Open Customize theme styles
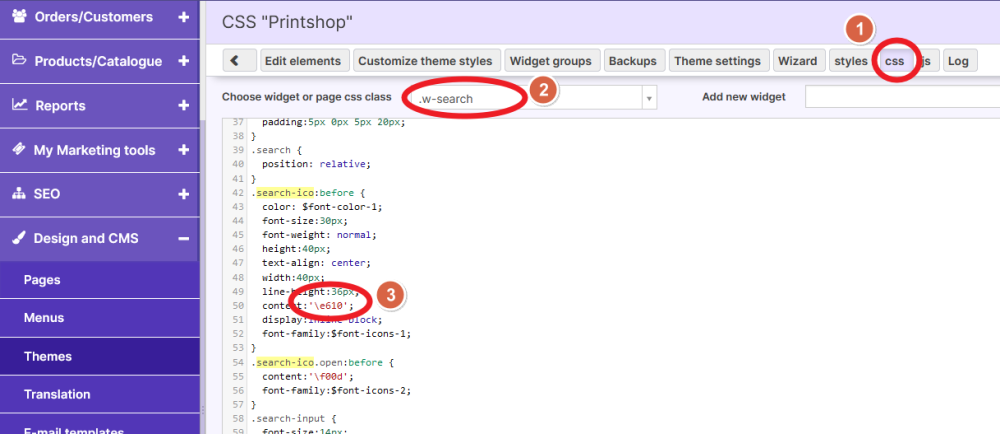Screen dimensions: 1000x434 [x=425, y=61]
